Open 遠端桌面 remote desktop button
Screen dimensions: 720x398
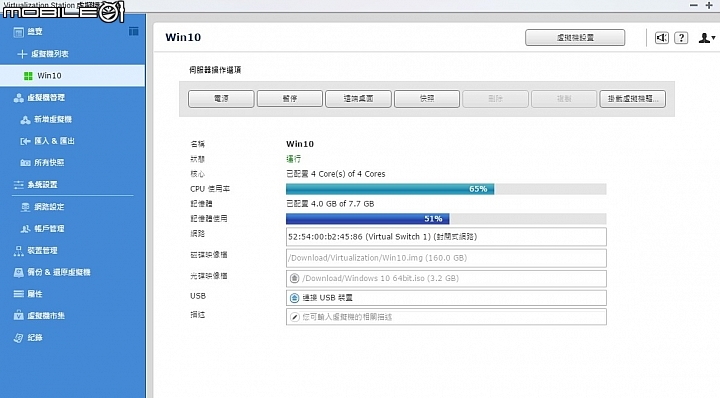coord(358,99)
